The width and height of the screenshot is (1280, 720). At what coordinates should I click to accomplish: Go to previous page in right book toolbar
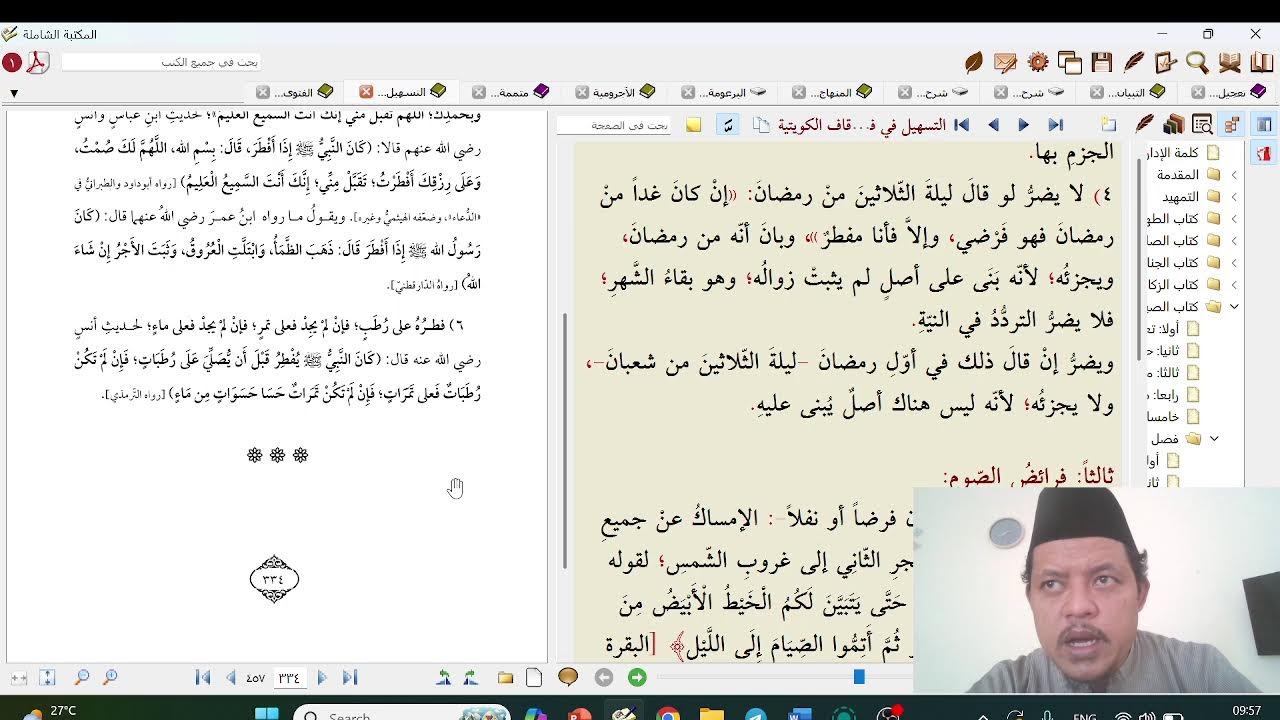click(993, 125)
